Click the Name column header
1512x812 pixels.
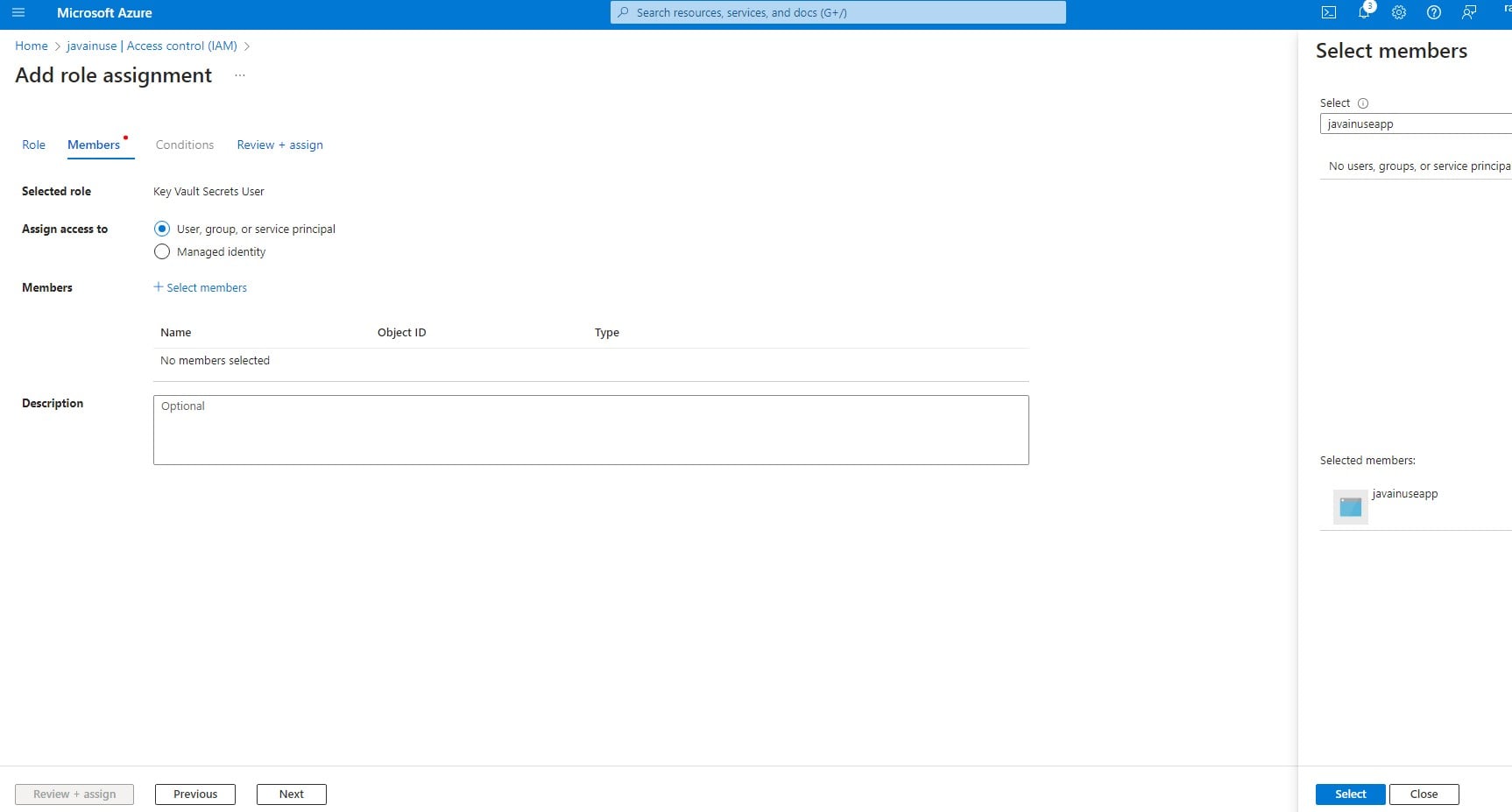tap(176, 333)
